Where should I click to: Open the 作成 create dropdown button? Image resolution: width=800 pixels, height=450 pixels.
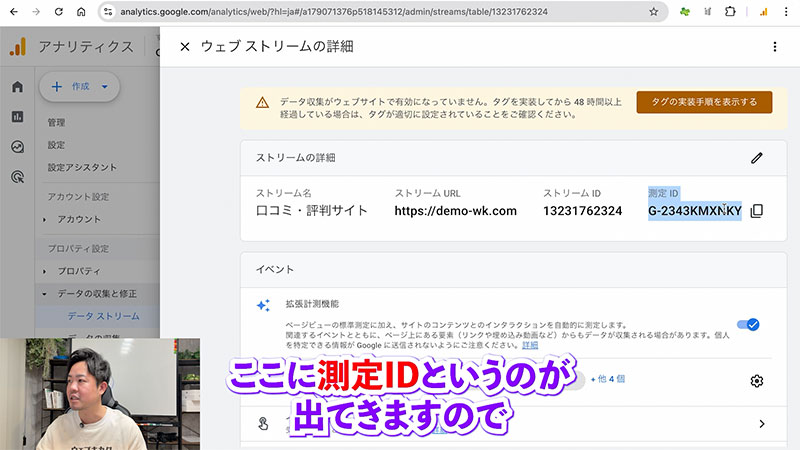click(x=80, y=87)
